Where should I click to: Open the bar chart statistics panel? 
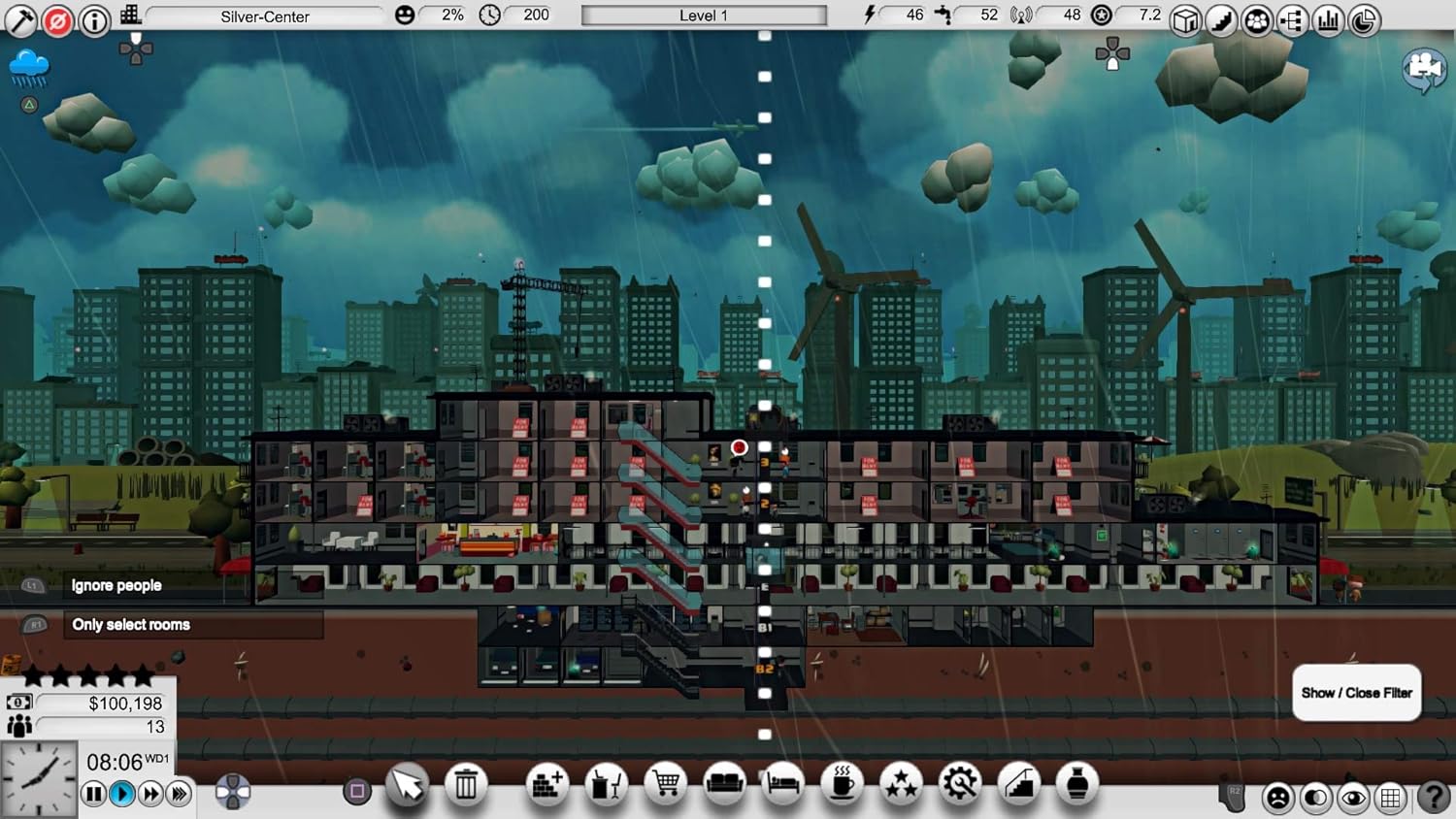pyautogui.click(x=1328, y=19)
